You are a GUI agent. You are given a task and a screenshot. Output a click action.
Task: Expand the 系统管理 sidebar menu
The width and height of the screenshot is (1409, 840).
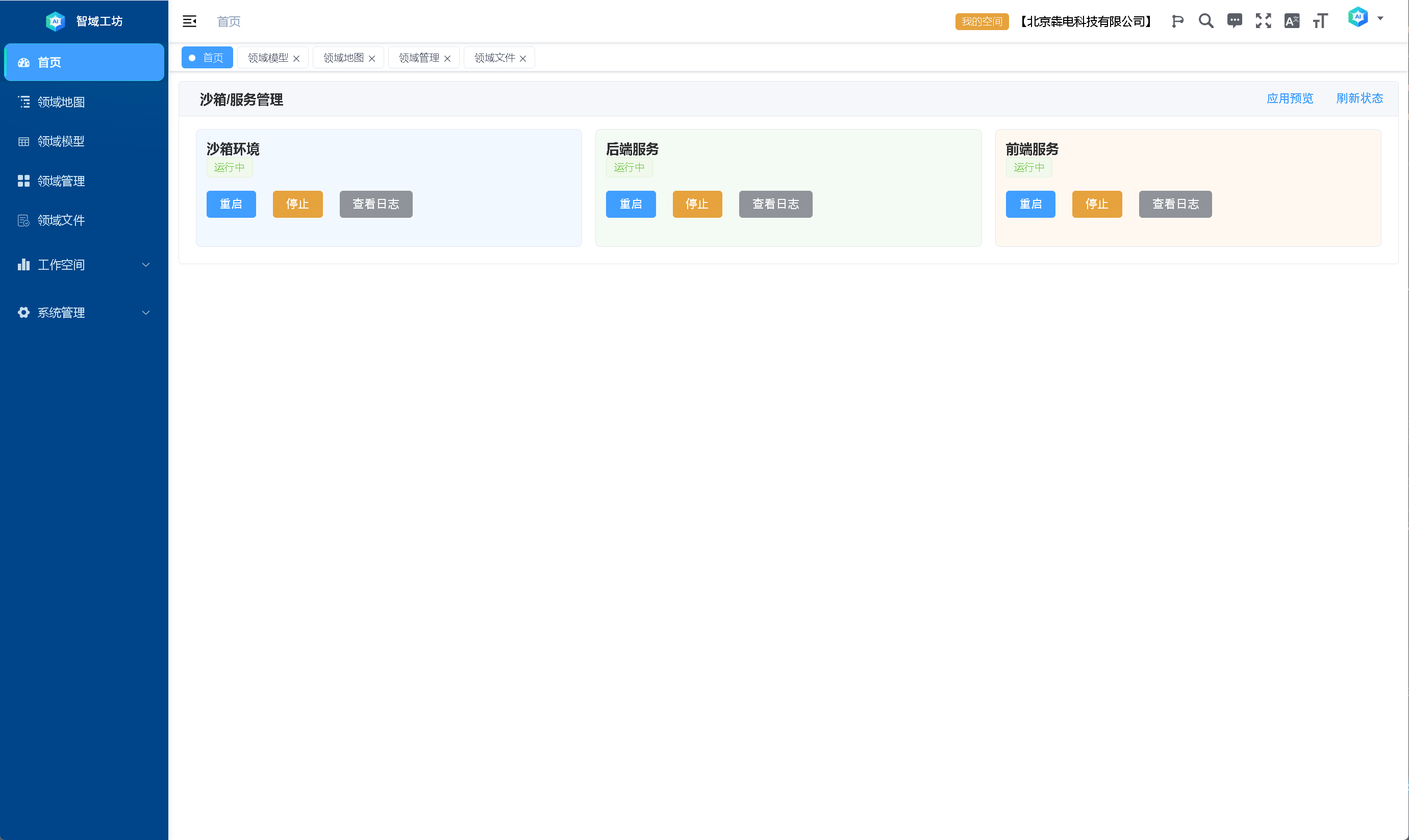pyautogui.click(x=84, y=313)
